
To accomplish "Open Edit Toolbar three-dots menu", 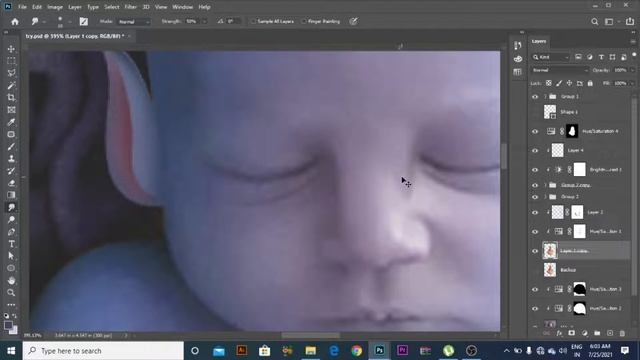I will tap(11, 304).
